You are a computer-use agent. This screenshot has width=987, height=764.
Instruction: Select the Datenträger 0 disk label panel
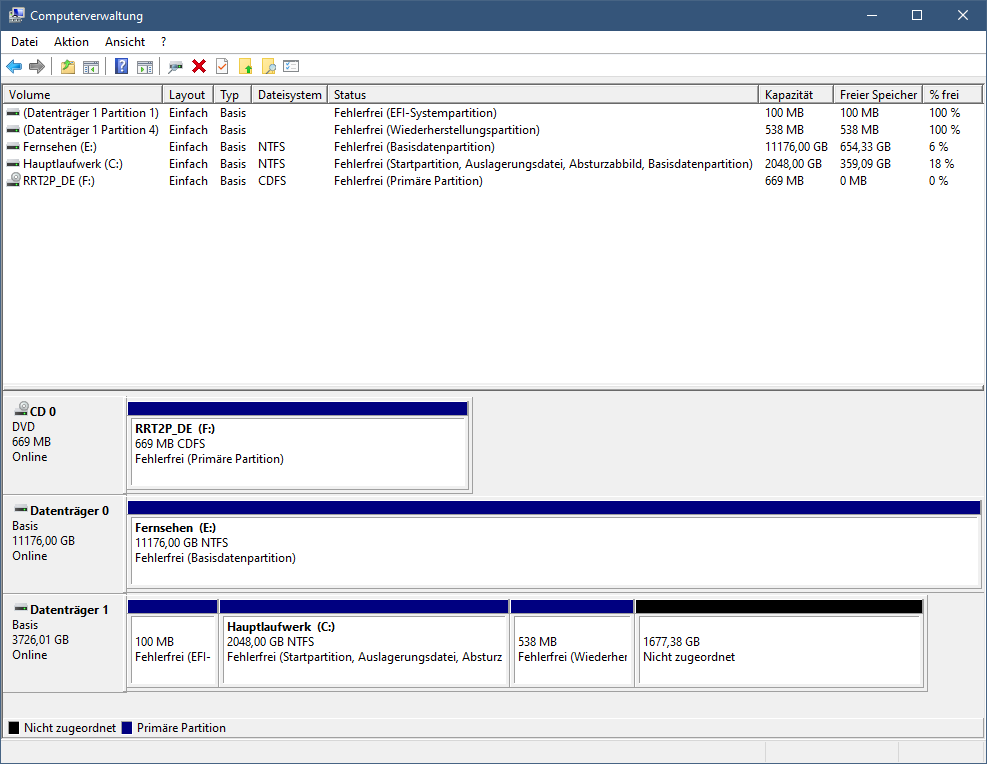click(64, 544)
